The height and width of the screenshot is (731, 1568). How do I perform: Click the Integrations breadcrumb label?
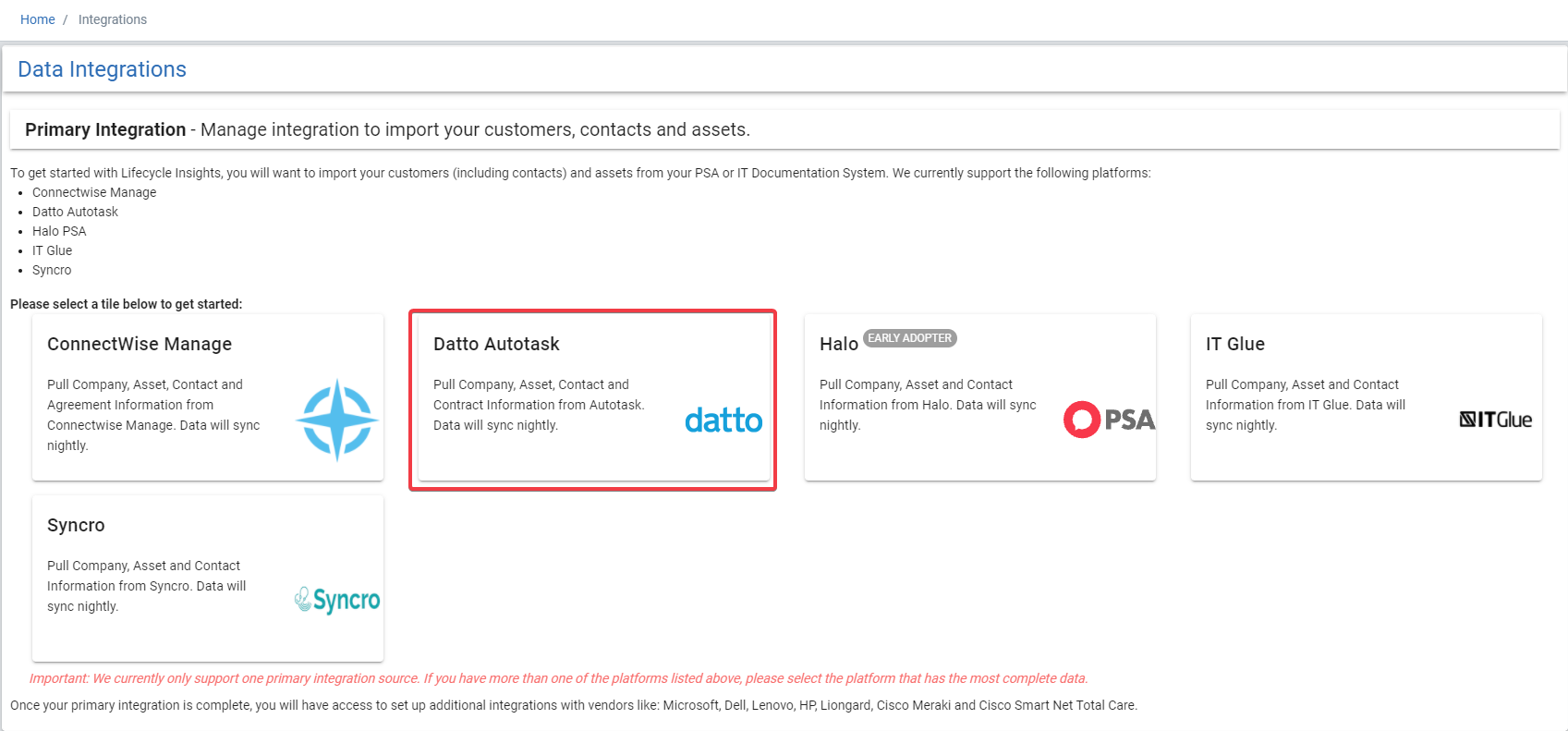click(113, 18)
